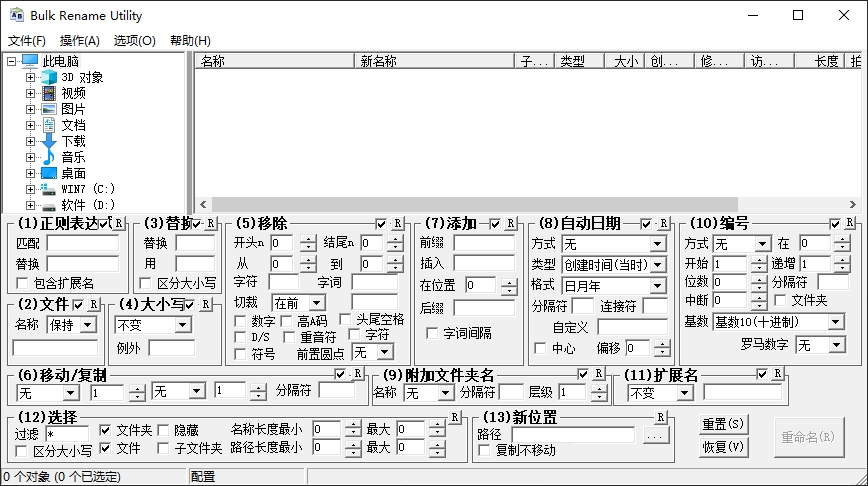Image resolution: width=868 pixels, height=486 pixels.
Task: Expand the 文档 tree node
Action: [x=30, y=125]
